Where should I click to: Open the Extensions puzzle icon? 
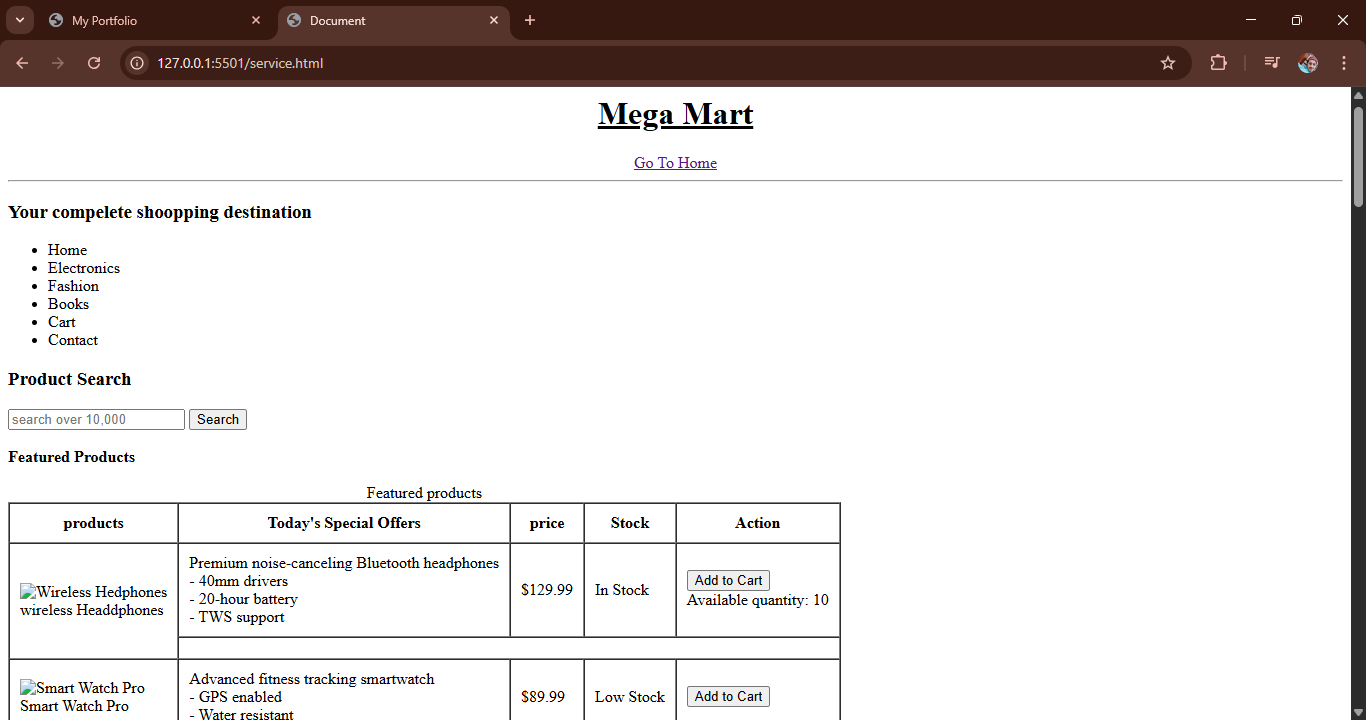(x=1218, y=63)
